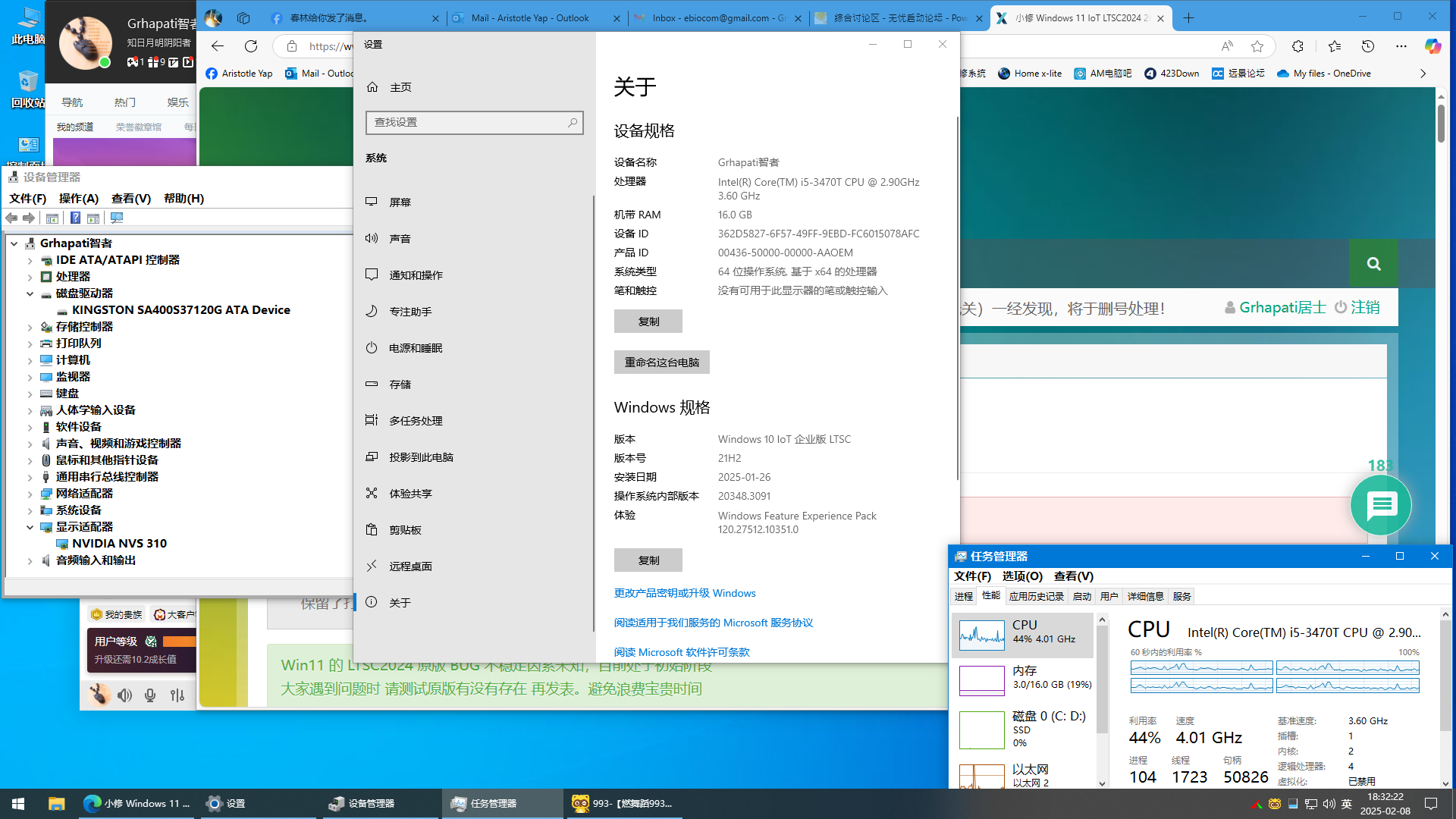Click the browser back arrow
This screenshot has width=1456, height=819.
pos(218,46)
